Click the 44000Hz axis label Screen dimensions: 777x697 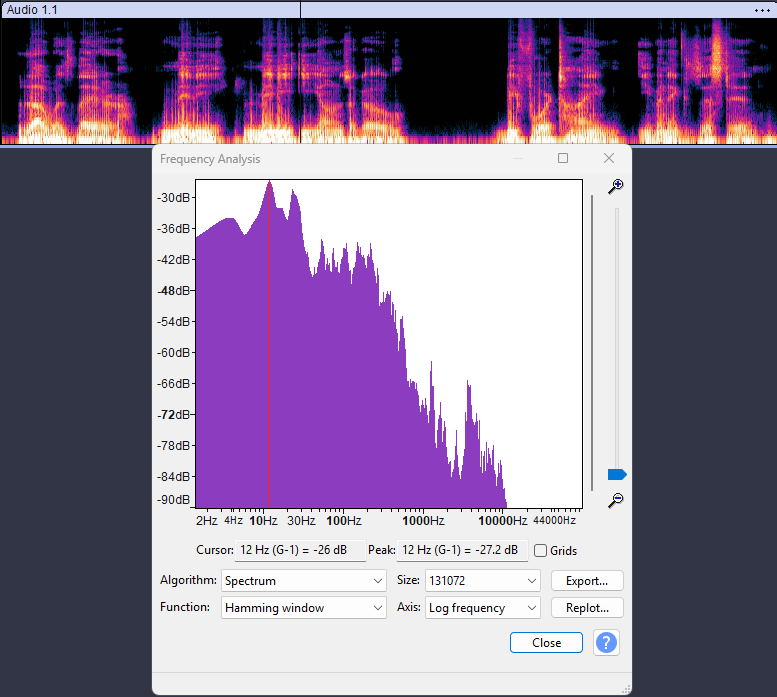554,521
